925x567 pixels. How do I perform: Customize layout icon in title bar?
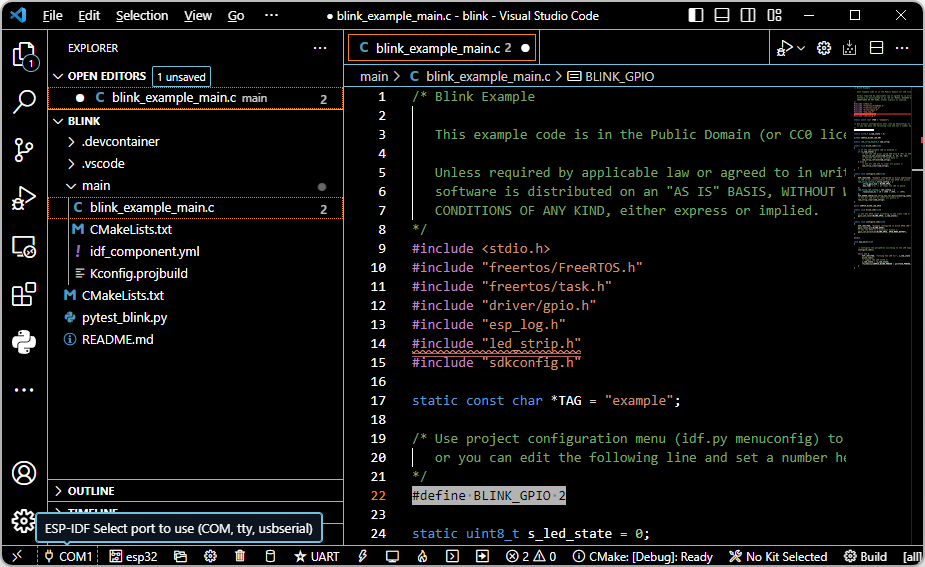coord(774,15)
